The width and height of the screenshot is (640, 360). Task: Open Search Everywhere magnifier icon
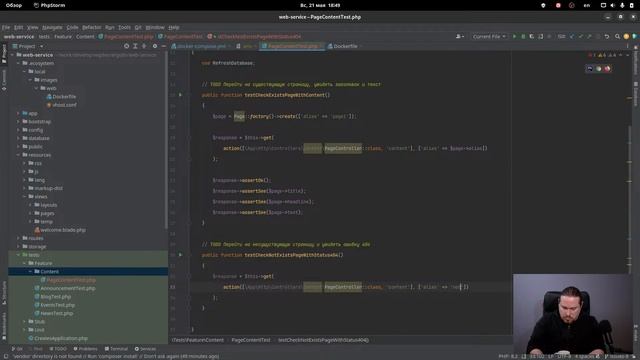pyautogui.click(x=618, y=37)
